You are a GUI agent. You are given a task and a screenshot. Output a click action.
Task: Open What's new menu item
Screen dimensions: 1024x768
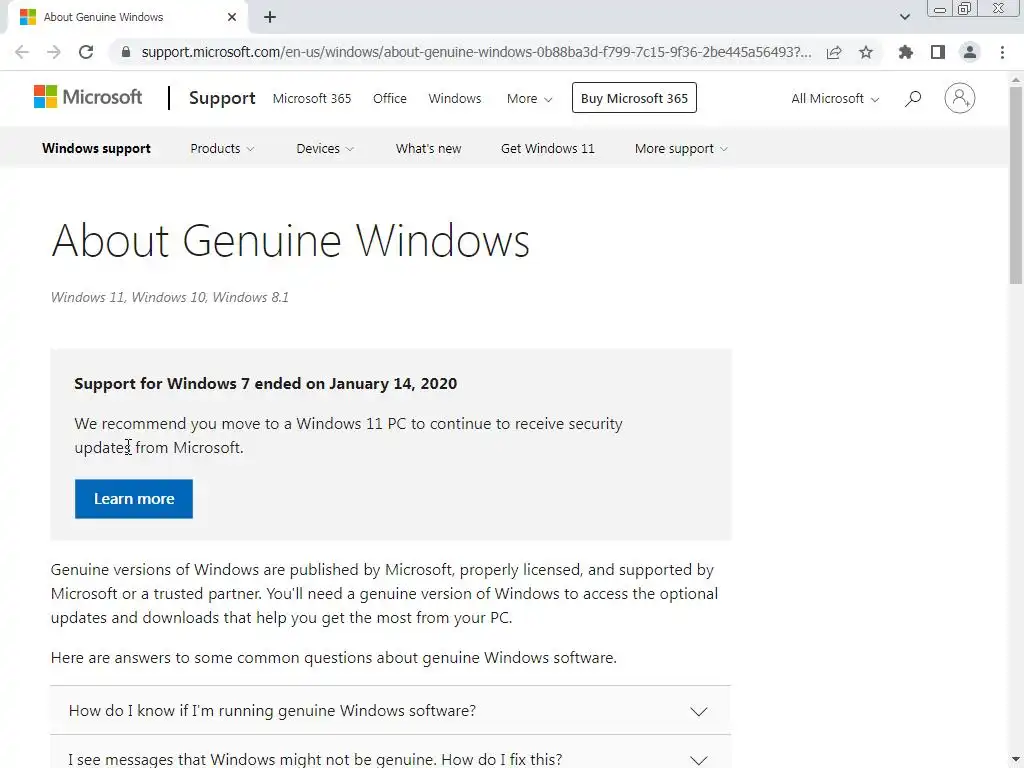tap(428, 148)
